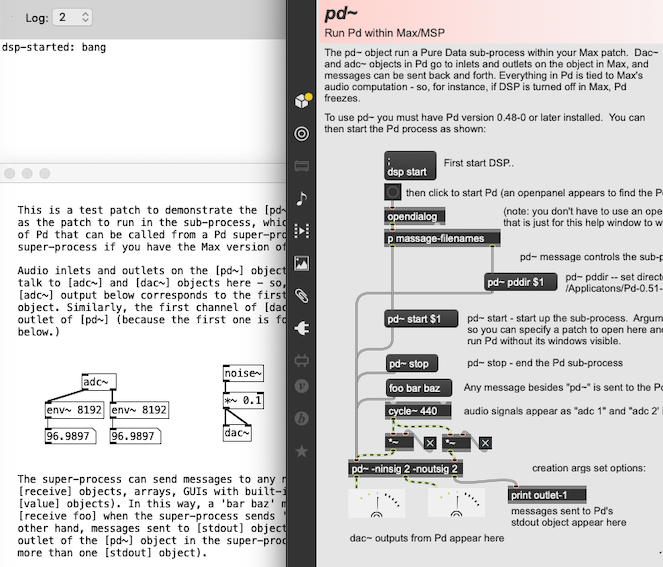The height and width of the screenshot is (567, 663).
Task: Click the bang button to start Pd
Action: [x=393, y=192]
